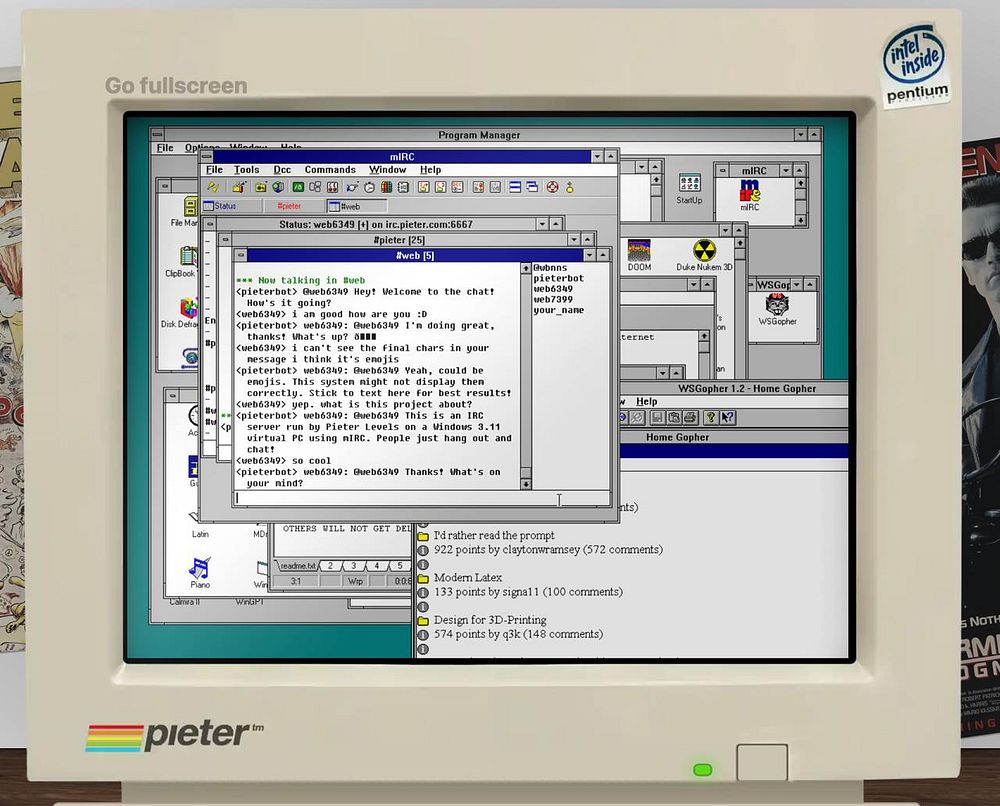Select the readme.txt tab
The image size is (1000, 806).
(297, 566)
